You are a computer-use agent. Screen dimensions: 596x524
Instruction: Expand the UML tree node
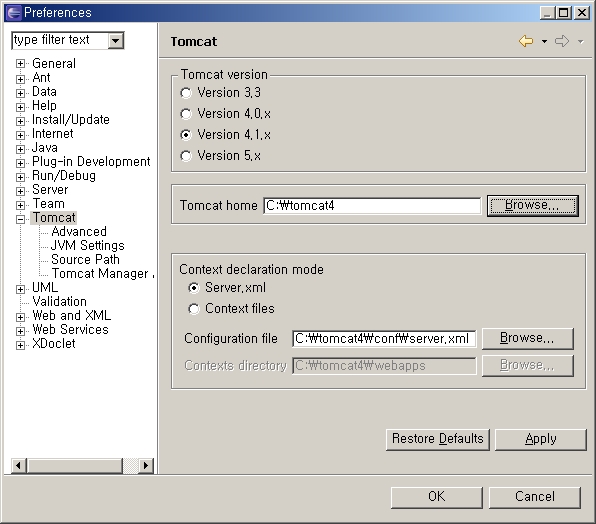coord(21,289)
